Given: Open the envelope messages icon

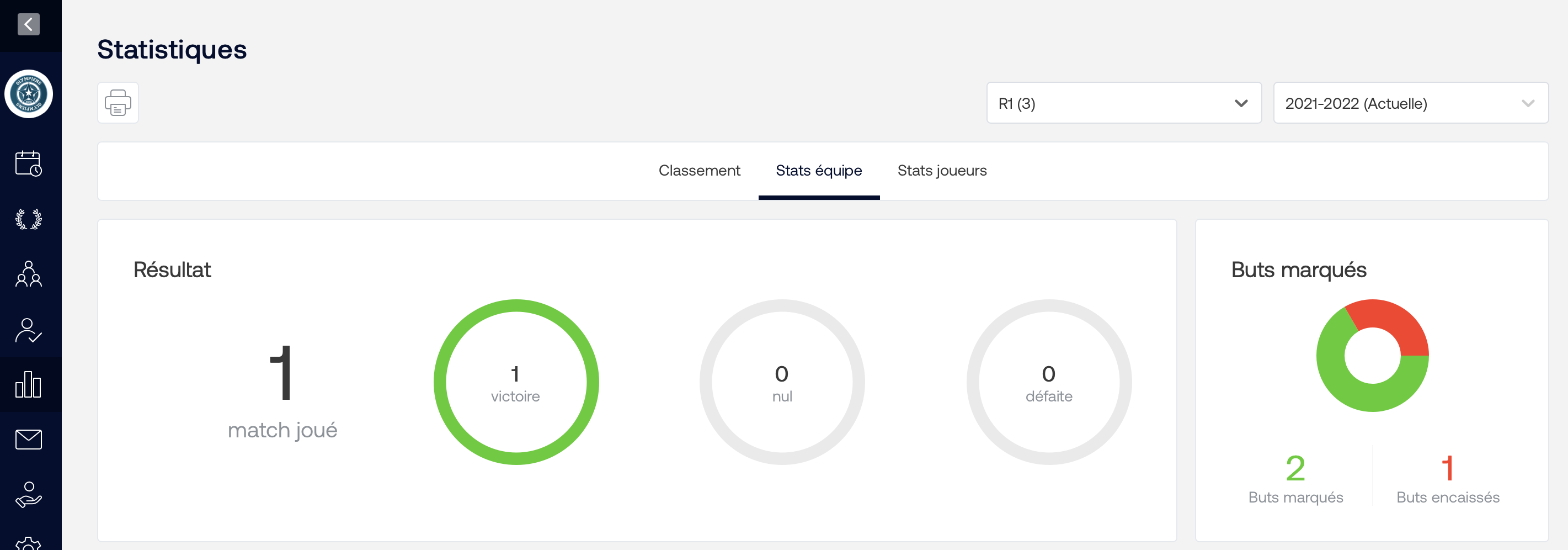Looking at the screenshot, I should 29,439.
